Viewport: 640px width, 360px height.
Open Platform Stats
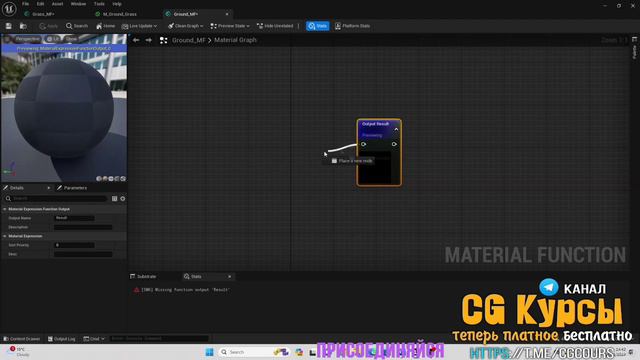[x=352, y=26]
